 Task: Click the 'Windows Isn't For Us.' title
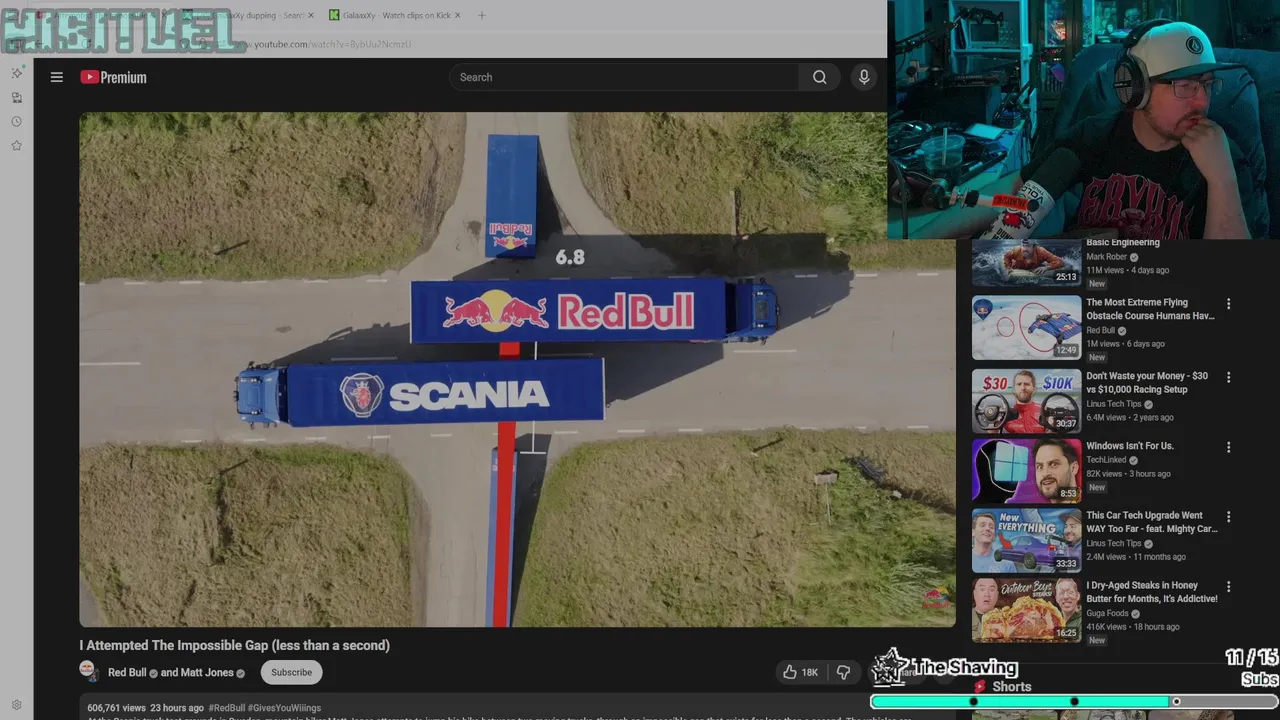[x=1130, y=446]
